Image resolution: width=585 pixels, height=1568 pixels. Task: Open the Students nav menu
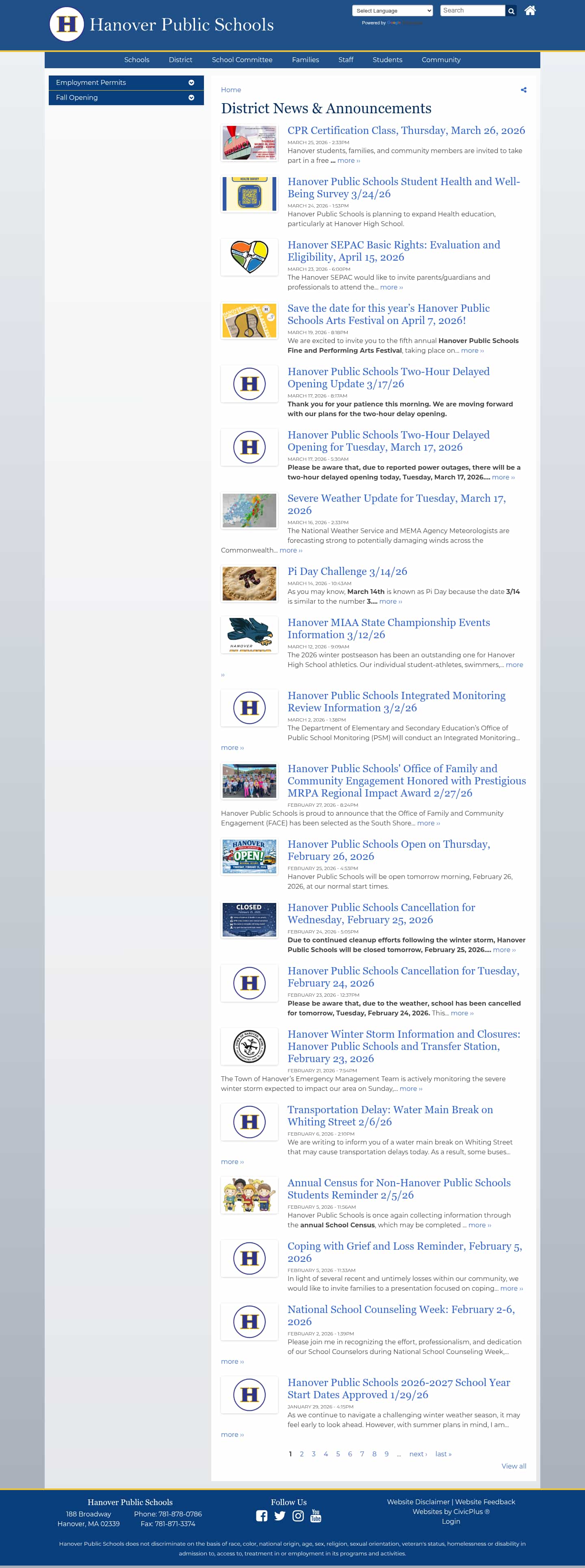[388, 60]
